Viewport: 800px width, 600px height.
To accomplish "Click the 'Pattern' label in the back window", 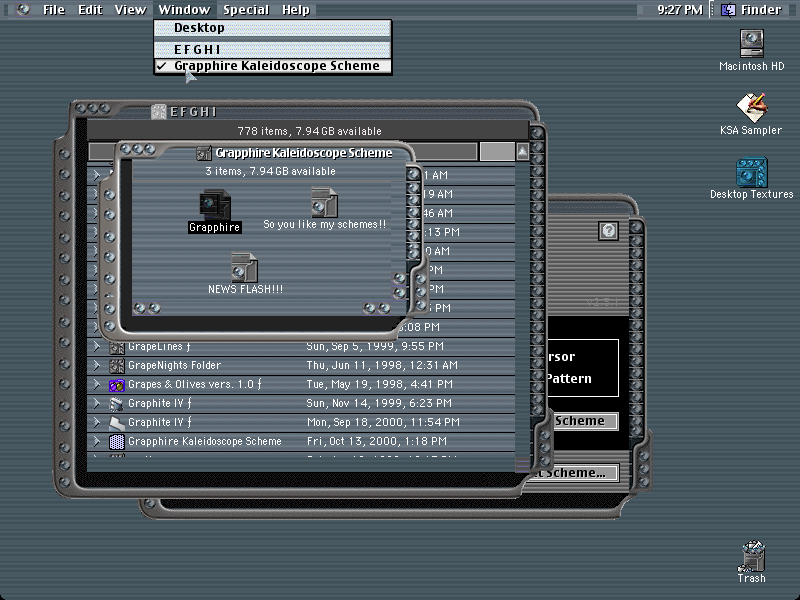I will pos(569,379).
